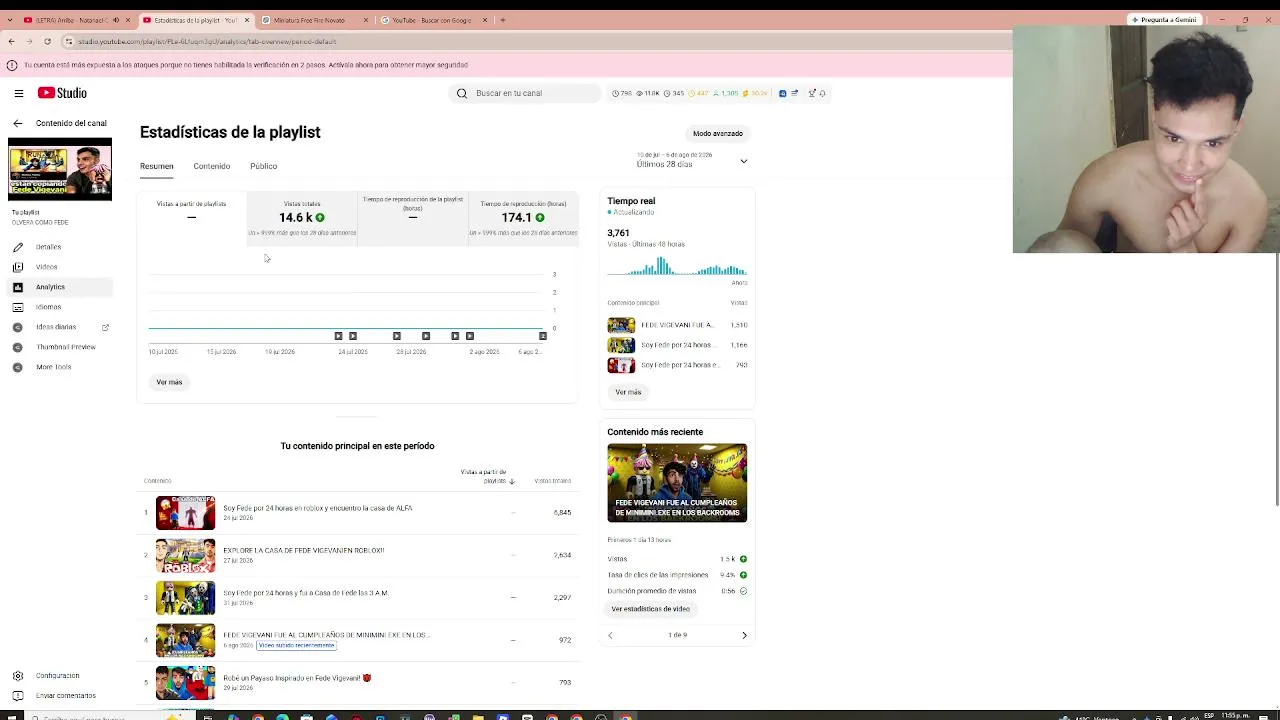Open the Fui a Casa de Fede 3 A.M. video

tap(359, 598)
